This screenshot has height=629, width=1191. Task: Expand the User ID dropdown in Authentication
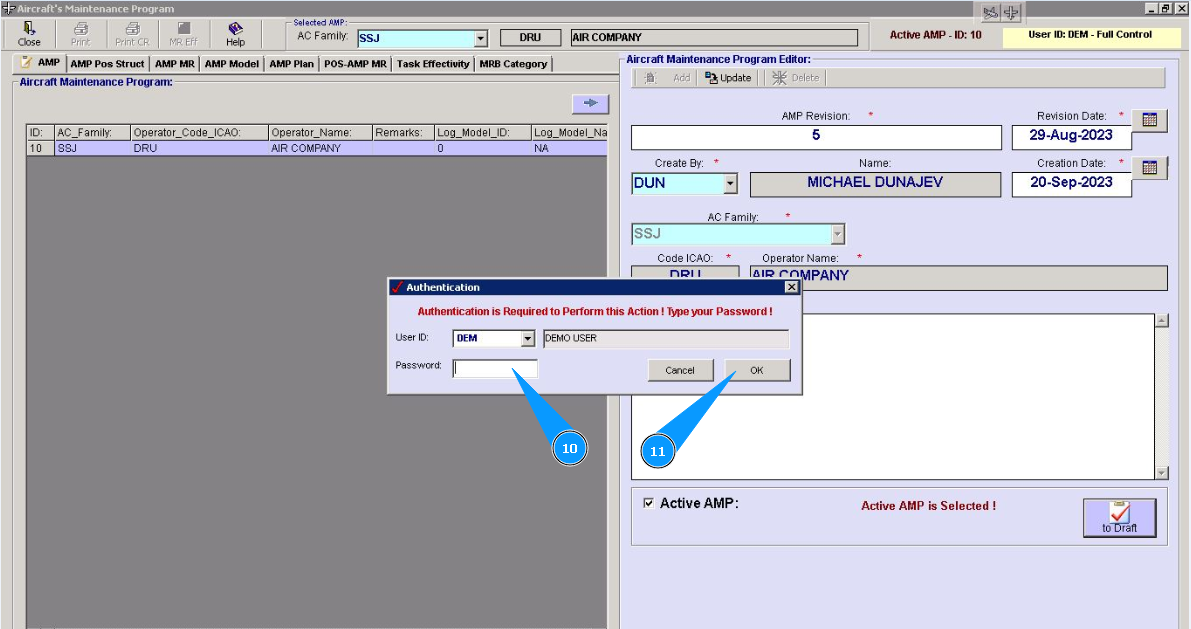[528, 339]
